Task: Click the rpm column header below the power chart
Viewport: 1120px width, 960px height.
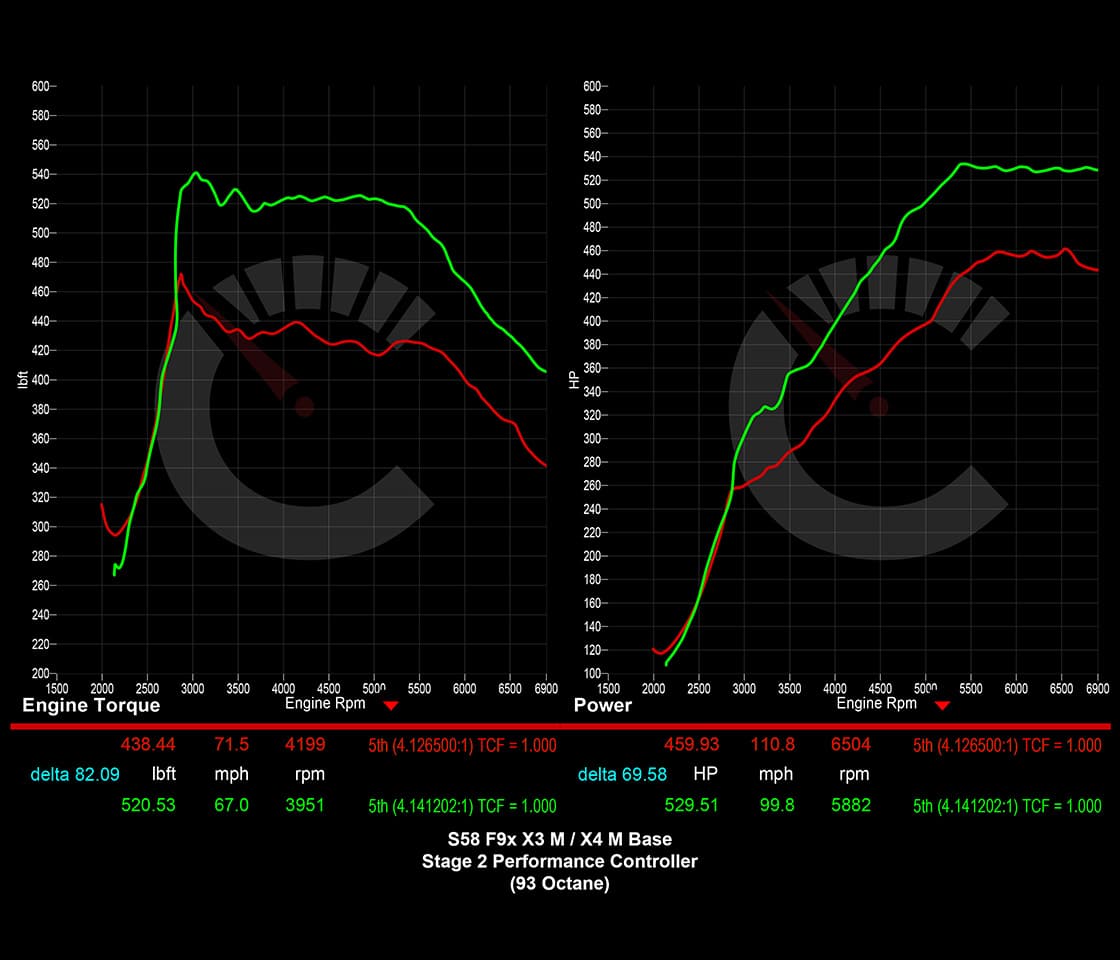Action: 855,775
